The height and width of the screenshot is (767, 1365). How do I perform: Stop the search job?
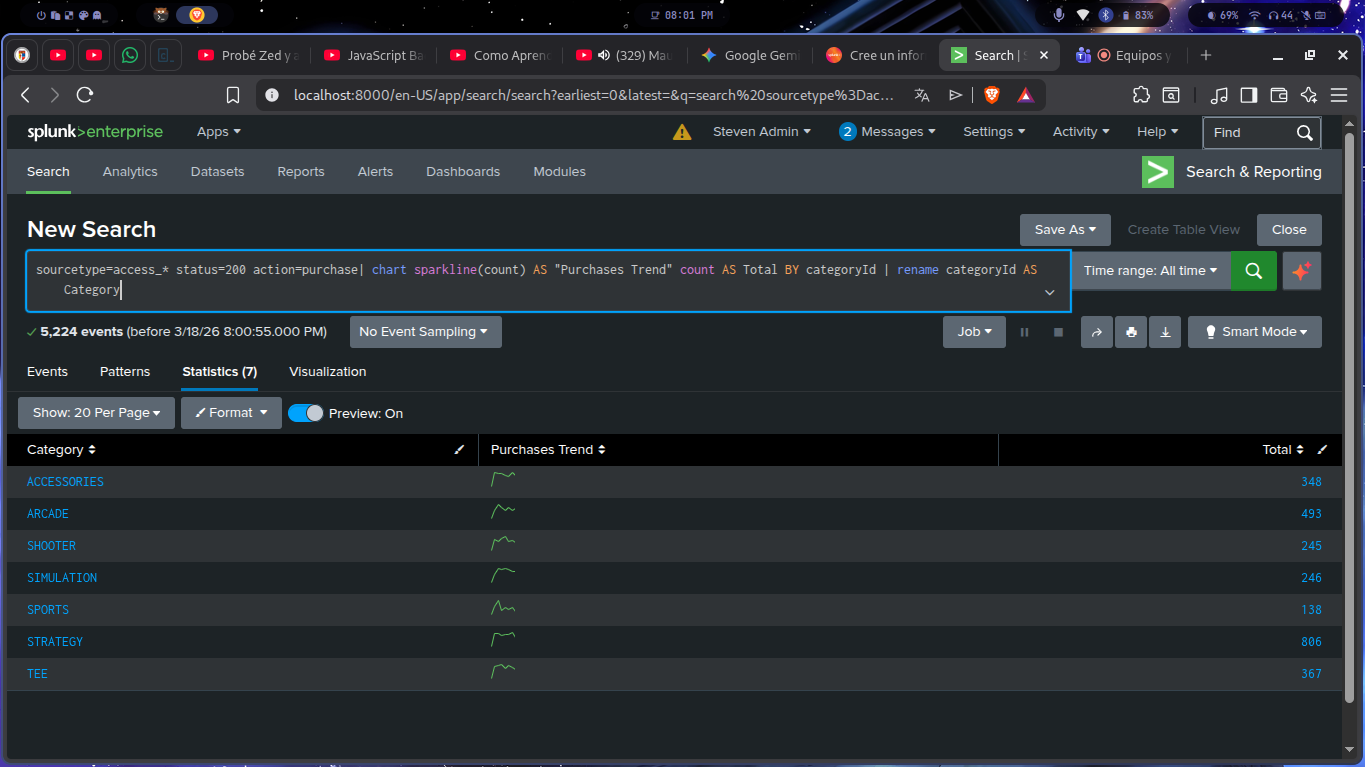1058,331
